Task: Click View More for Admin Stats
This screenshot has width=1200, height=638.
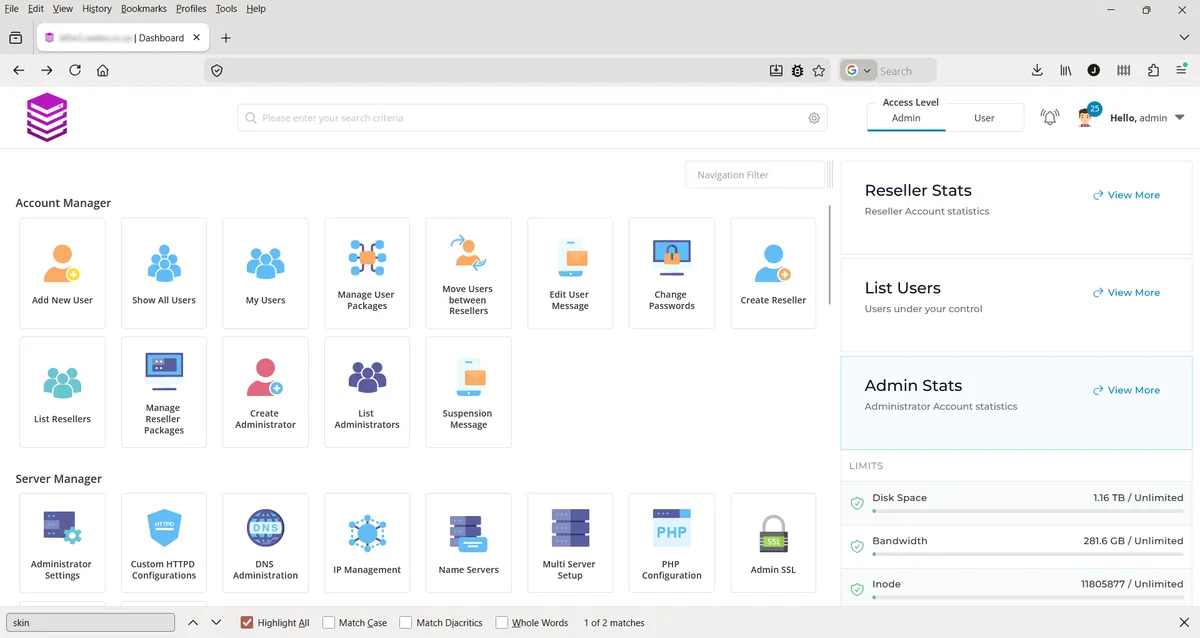Action: pyautogui.click(x=1126, y=390)
